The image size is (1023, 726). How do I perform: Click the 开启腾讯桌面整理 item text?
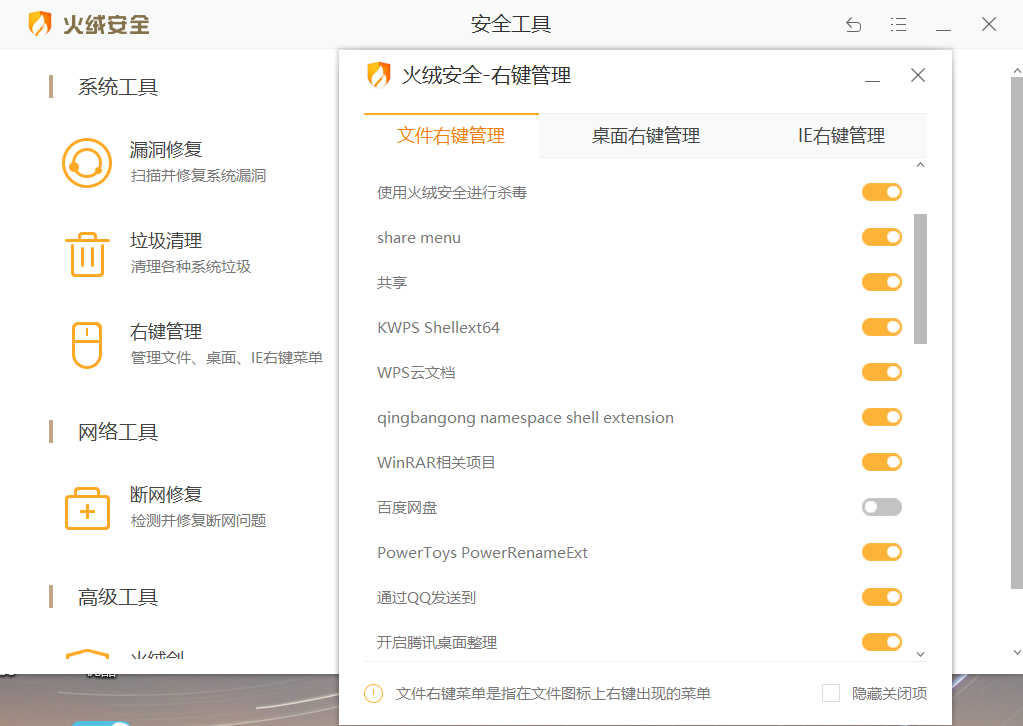437,643
